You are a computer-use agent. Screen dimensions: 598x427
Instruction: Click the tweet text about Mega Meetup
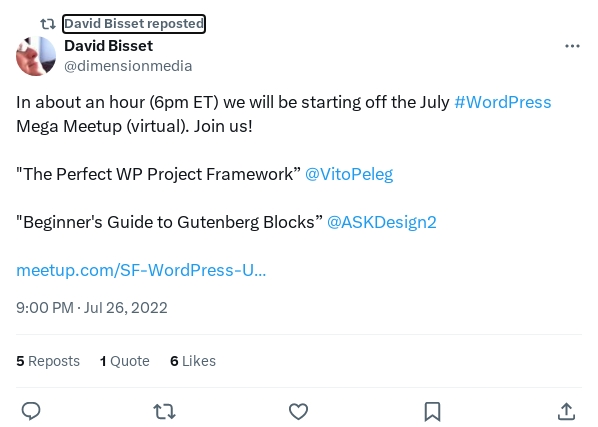click(284, 114)
